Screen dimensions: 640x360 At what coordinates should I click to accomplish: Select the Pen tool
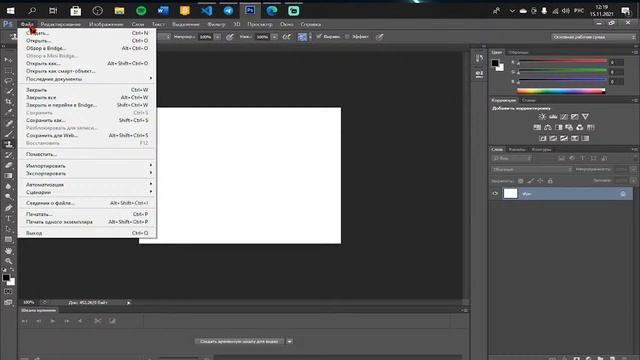click(x=8, y=208)
